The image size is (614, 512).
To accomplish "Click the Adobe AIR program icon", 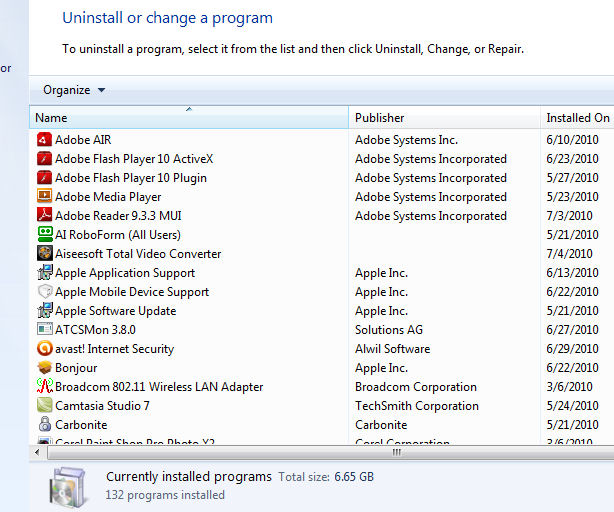I will pos(44,139).
